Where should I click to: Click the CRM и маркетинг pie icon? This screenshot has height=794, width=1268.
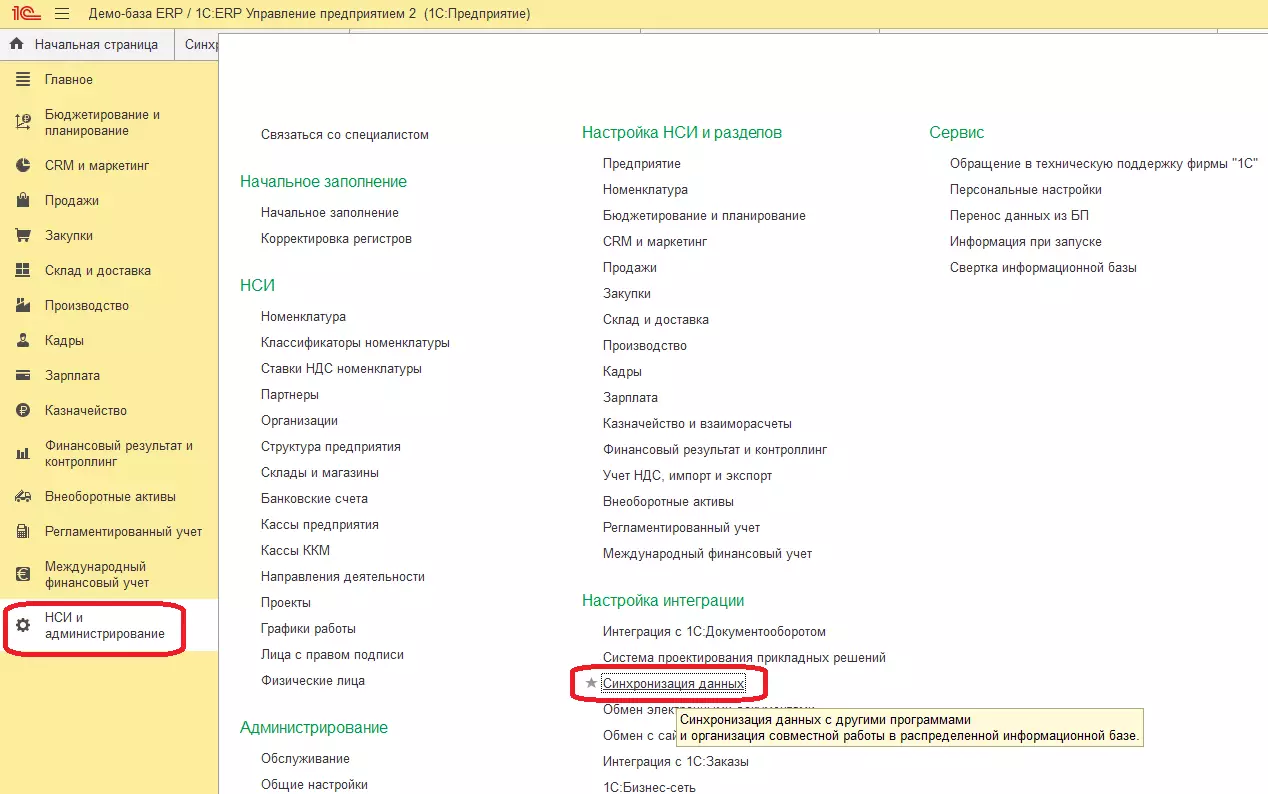pyautogui.click(x=23, y=166)
